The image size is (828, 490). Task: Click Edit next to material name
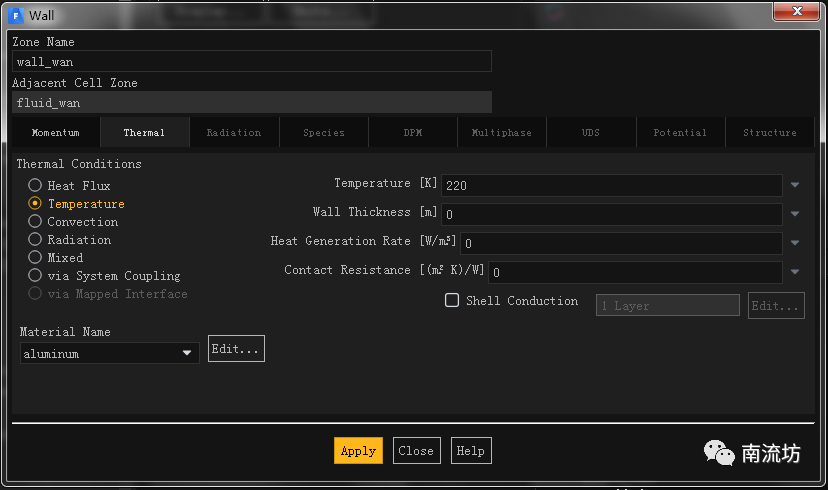pyautogui.click(x=236, y=349)
